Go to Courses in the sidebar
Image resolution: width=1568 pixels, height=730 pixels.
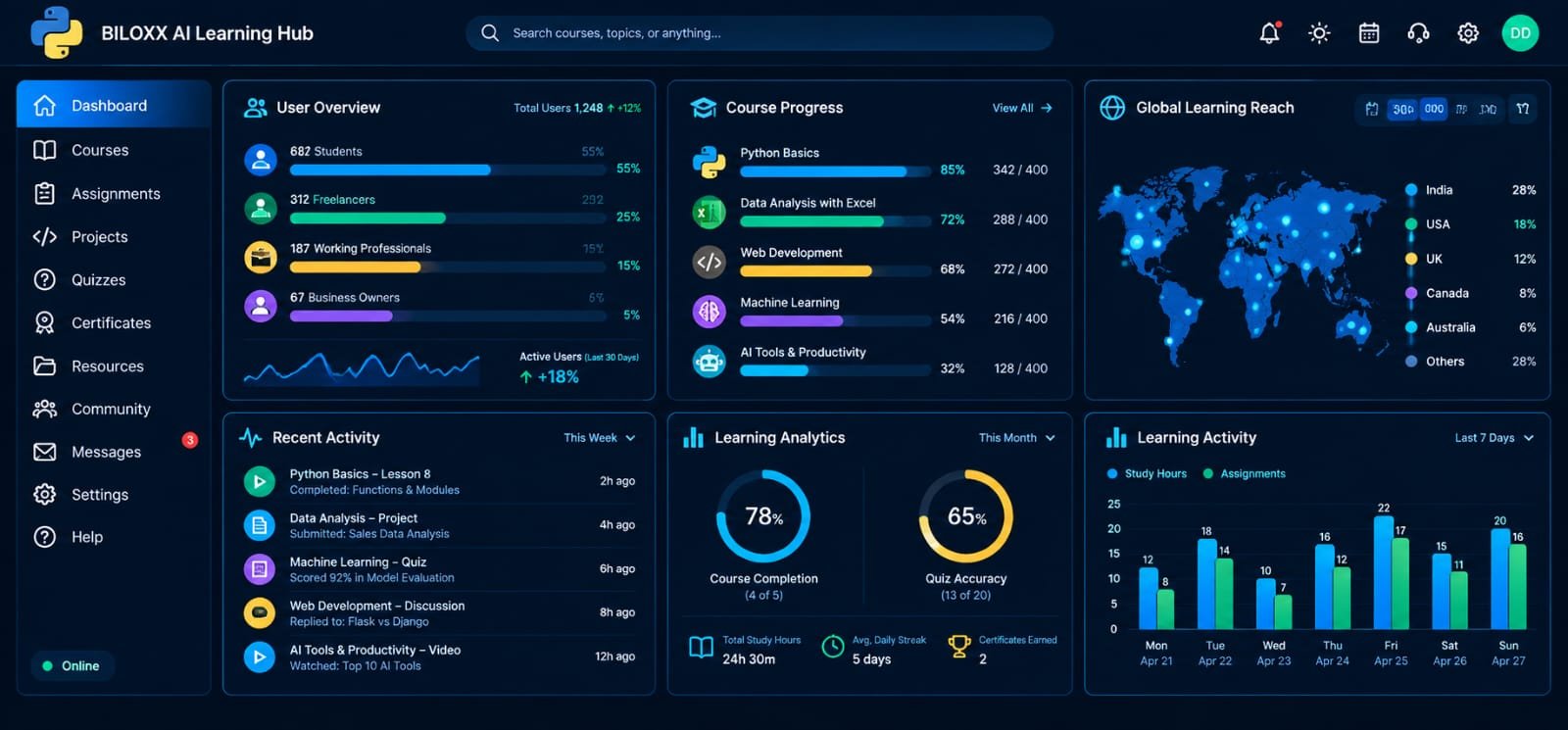click(x=113, y=150)
